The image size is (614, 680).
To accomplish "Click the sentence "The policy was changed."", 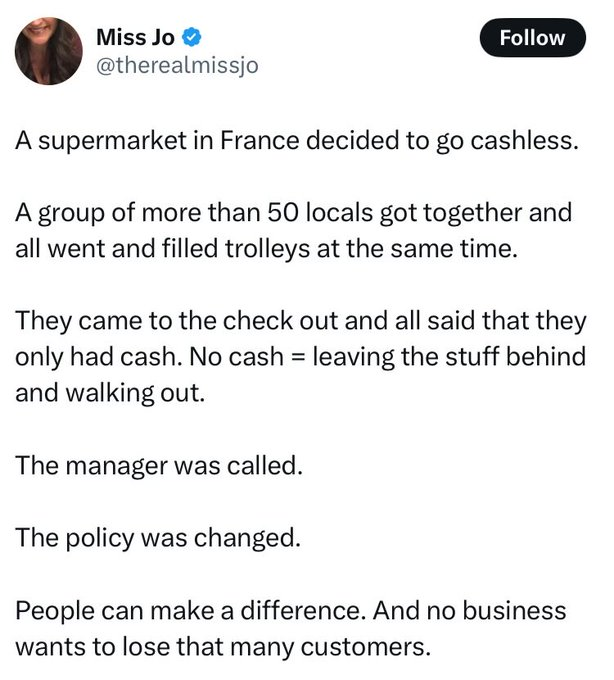I will (157, 539).
